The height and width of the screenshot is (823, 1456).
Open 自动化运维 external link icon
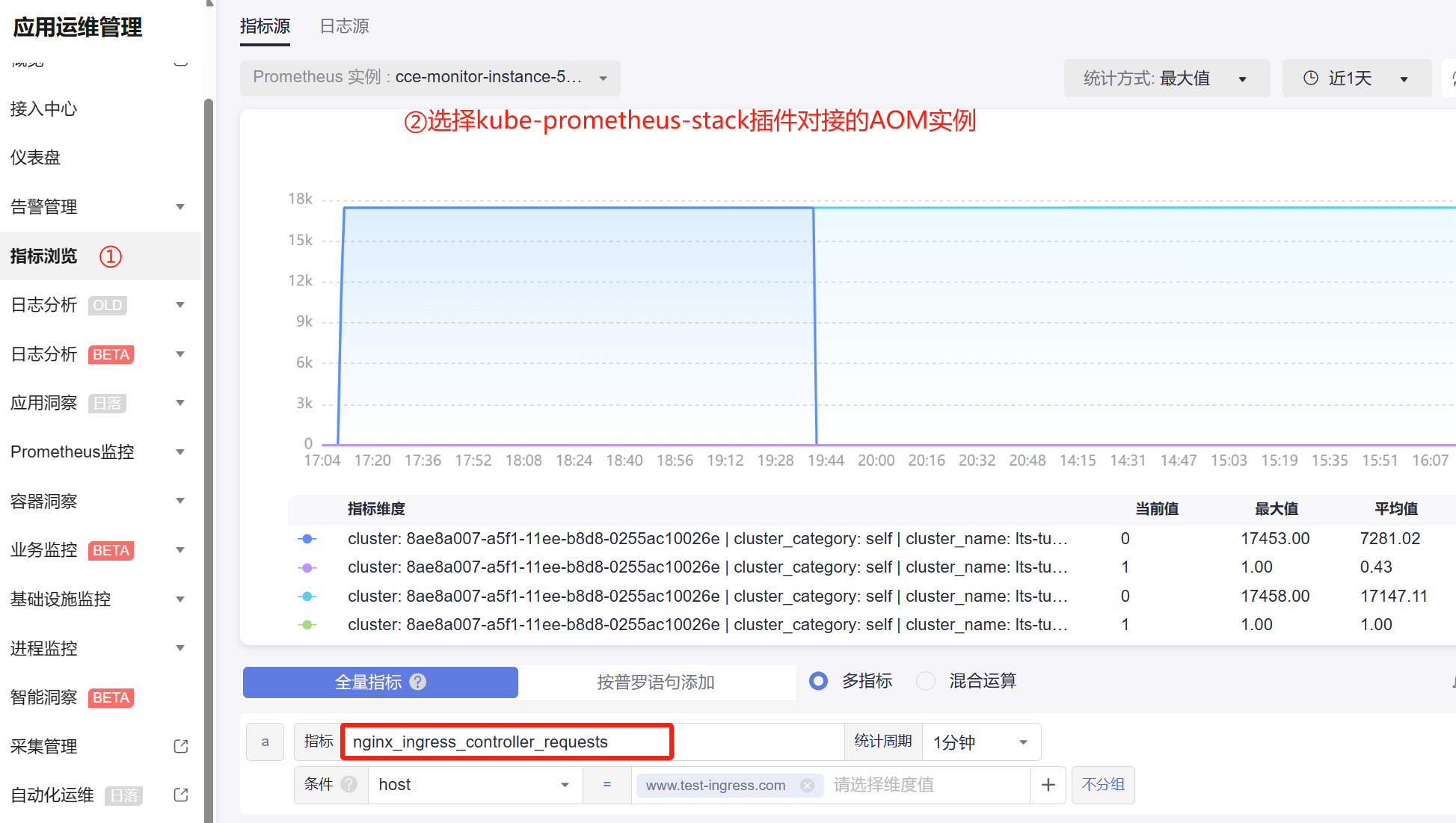pyautogui.click(x=181, y=795)
